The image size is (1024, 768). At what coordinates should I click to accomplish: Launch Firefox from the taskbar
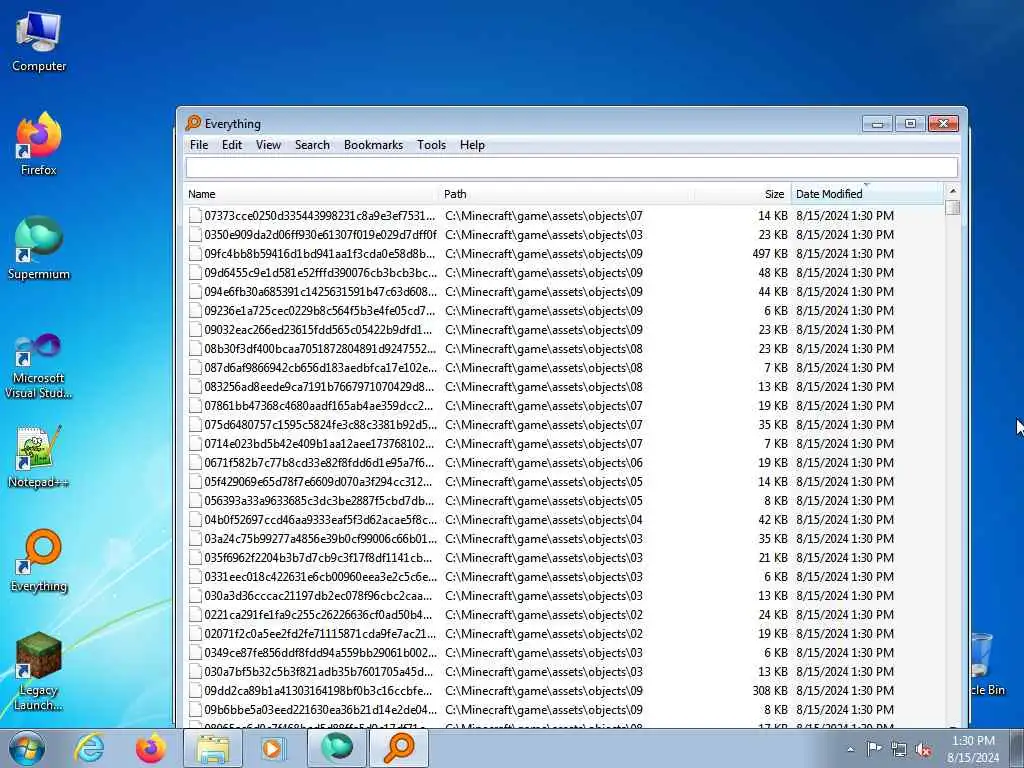point(150,748)
